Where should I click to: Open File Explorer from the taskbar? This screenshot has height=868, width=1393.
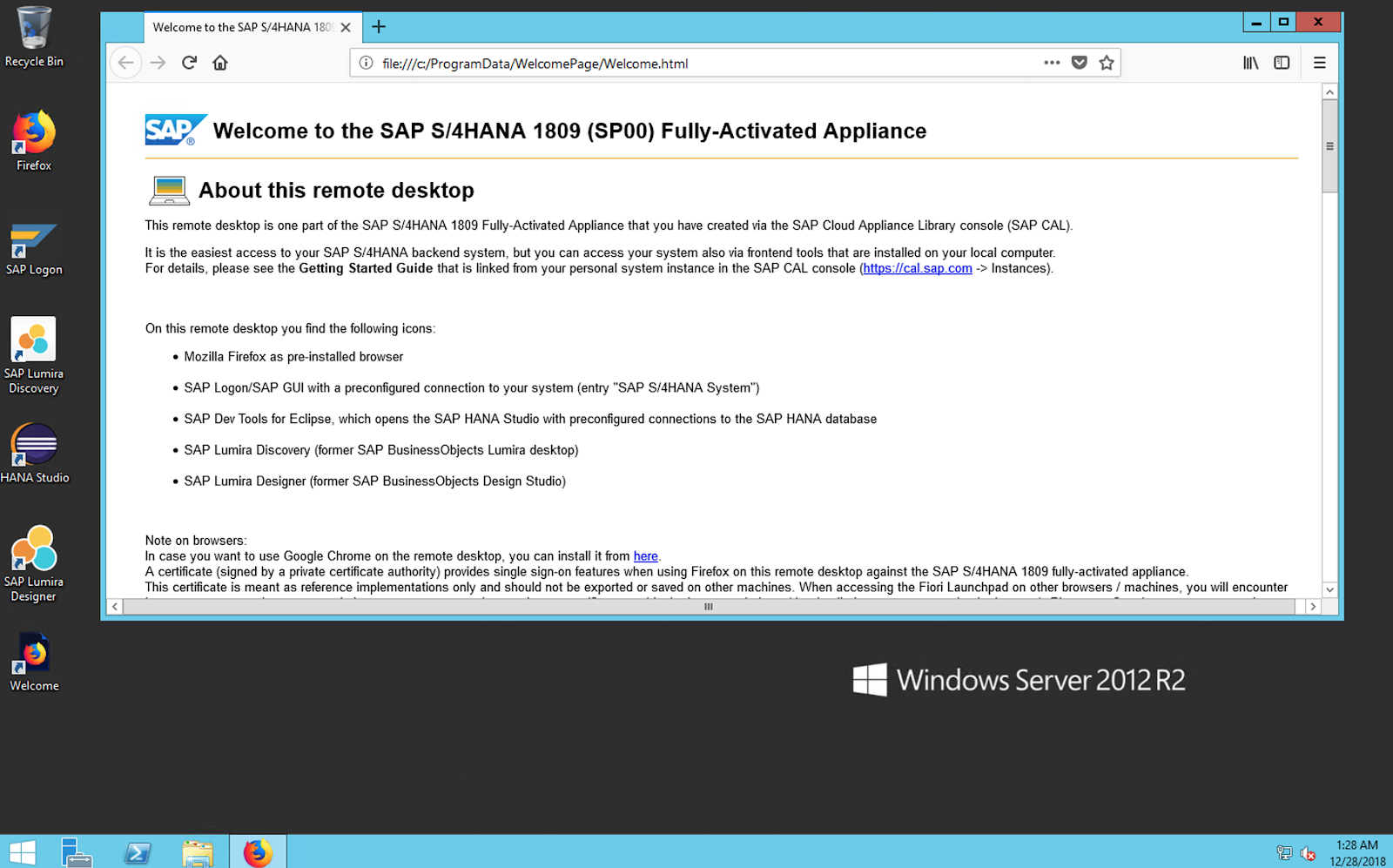pos(198,852)
